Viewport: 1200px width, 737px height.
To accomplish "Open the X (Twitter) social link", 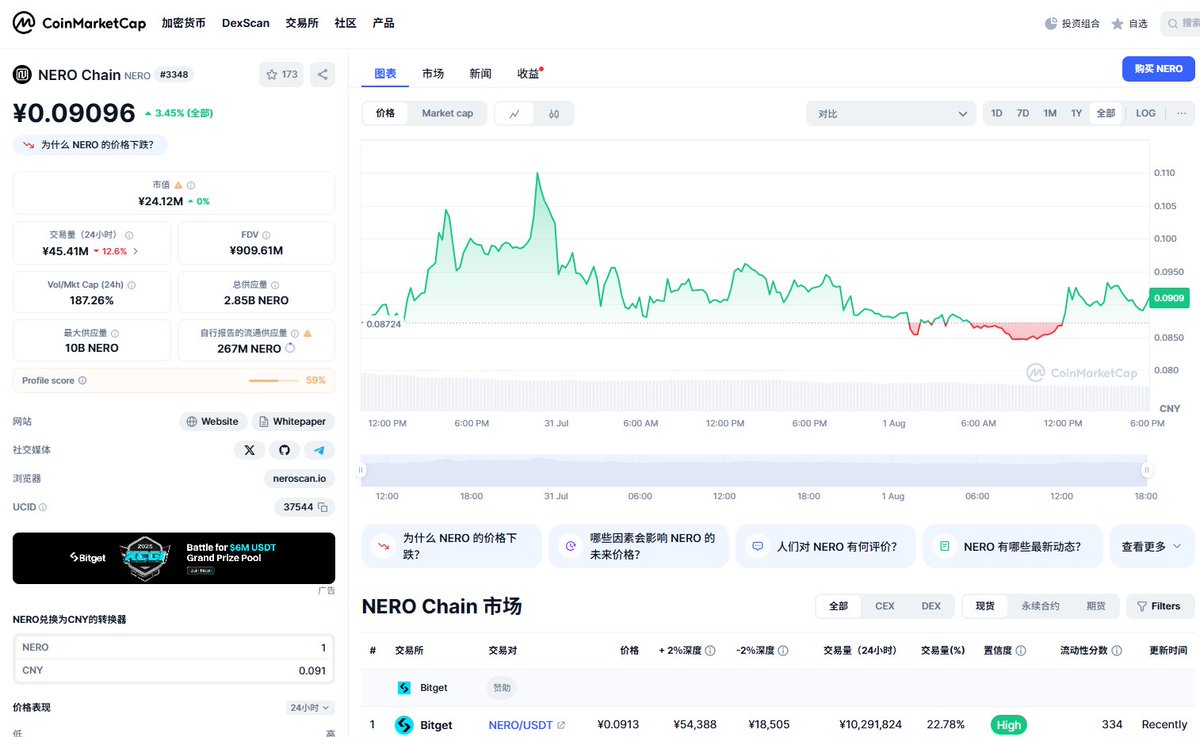I will click(249, 450).
